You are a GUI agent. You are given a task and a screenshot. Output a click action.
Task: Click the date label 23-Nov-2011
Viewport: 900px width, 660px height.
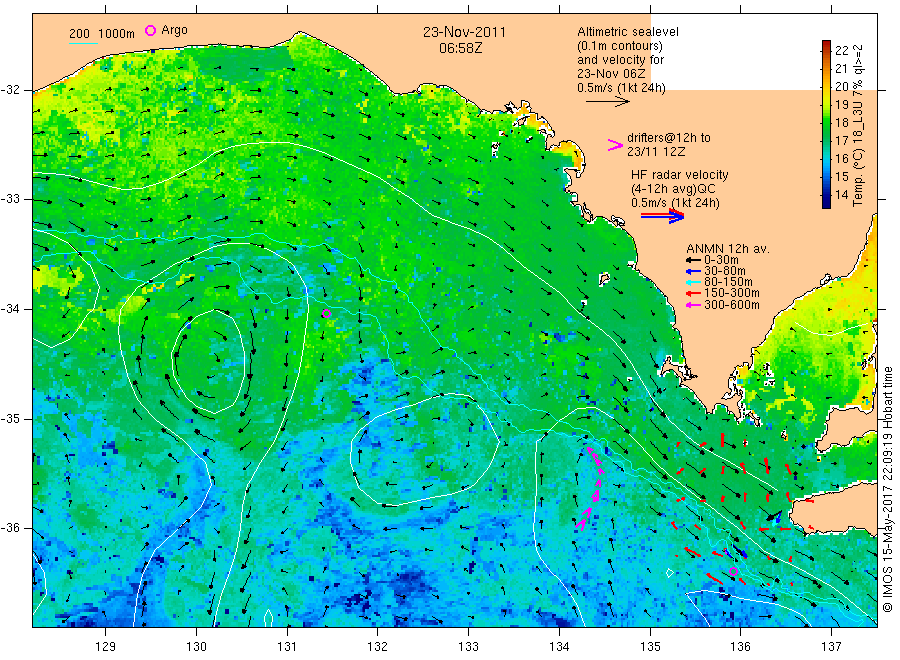[x=464, y=32]
